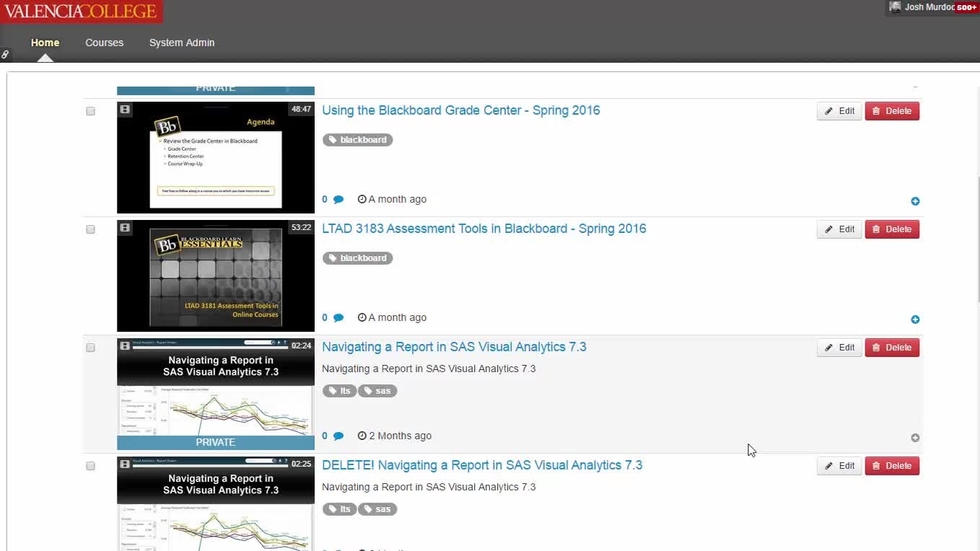
Task: Edit LTAD 3183 Assessment Tools video
Action: pos(839,229)
